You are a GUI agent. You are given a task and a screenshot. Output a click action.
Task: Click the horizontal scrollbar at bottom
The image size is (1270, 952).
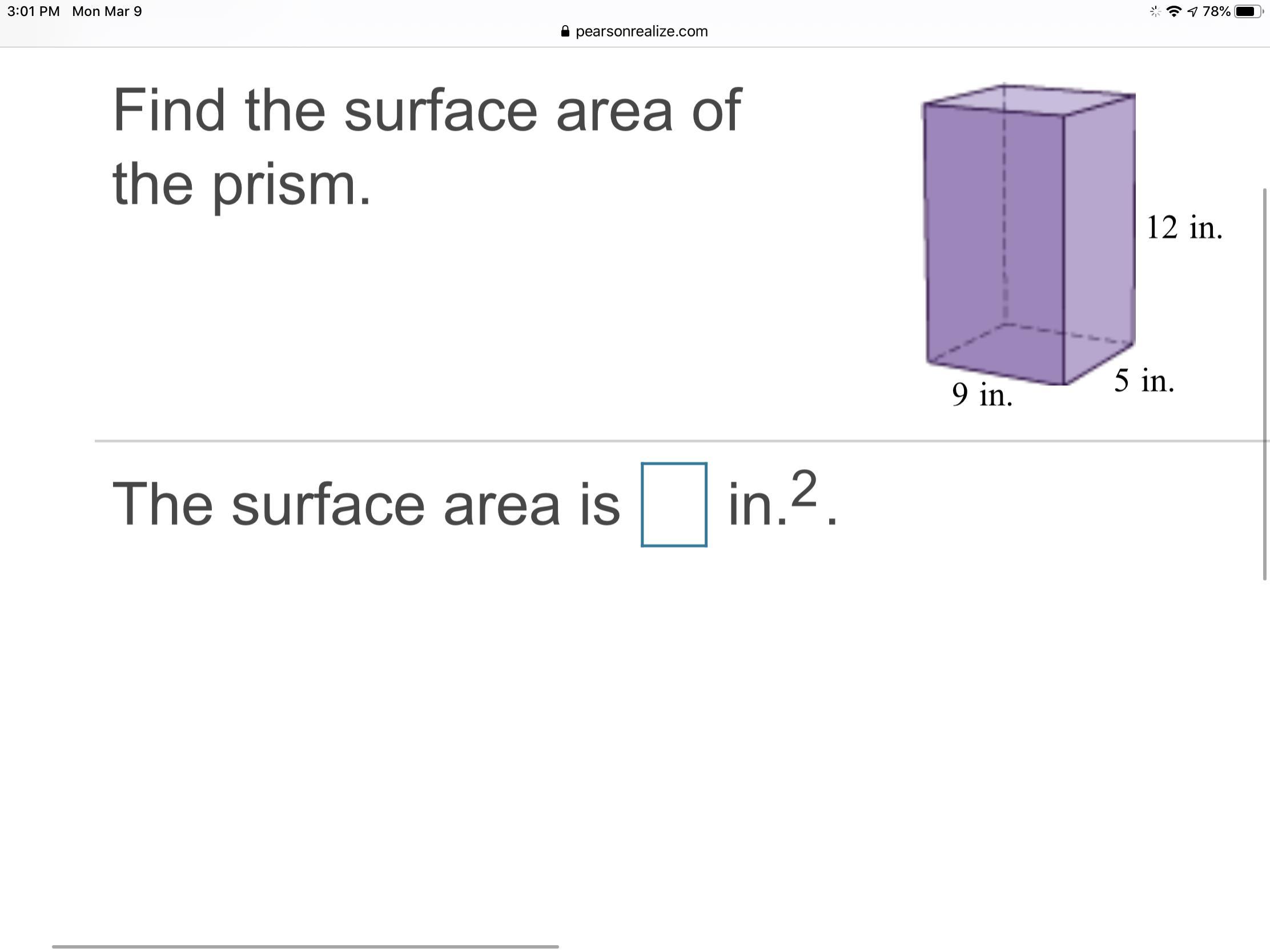coord(305,946)
